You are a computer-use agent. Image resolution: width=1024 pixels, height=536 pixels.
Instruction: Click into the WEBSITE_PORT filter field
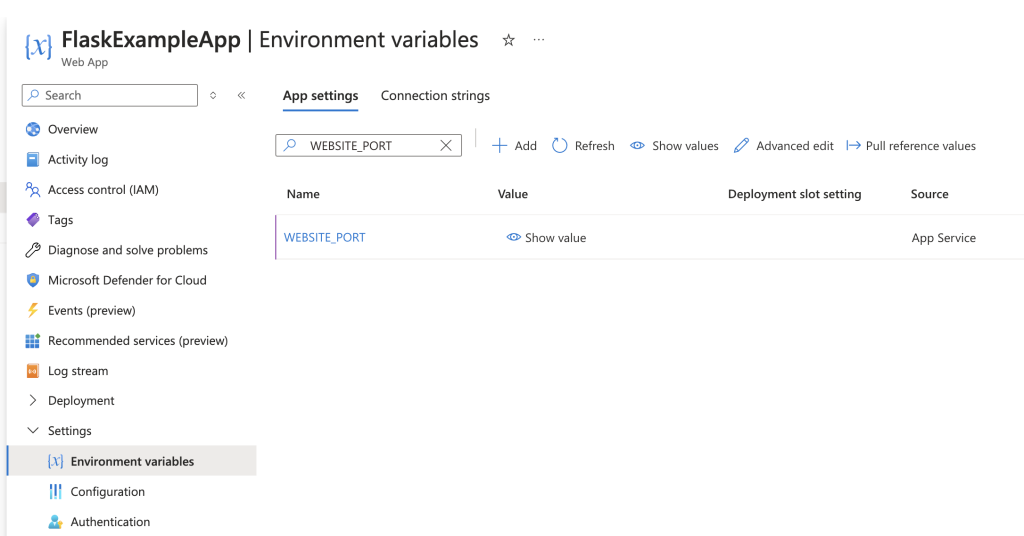click(368, 145)
